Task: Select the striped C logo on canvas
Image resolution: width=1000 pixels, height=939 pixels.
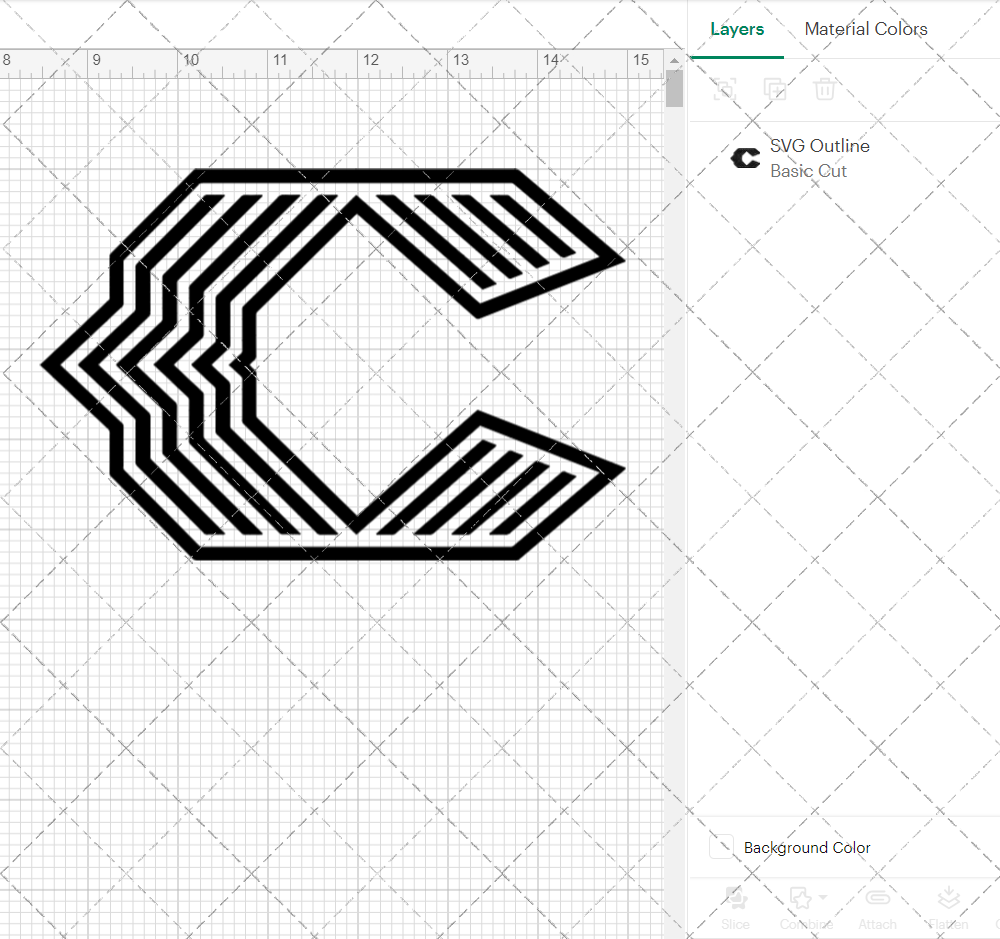Action: (333, 364)
